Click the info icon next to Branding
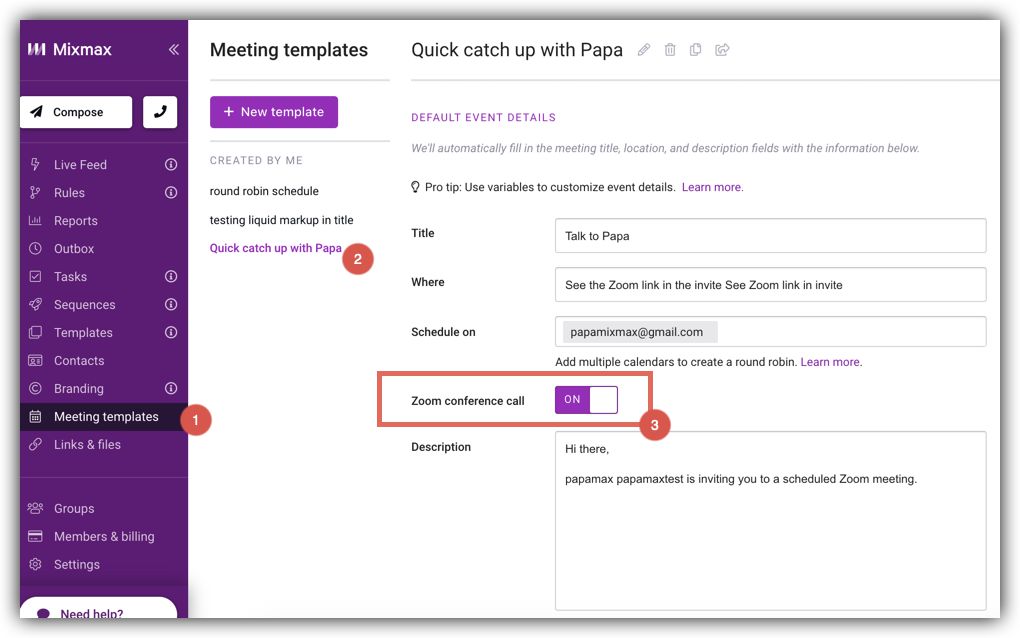 (x=171, y=388)
